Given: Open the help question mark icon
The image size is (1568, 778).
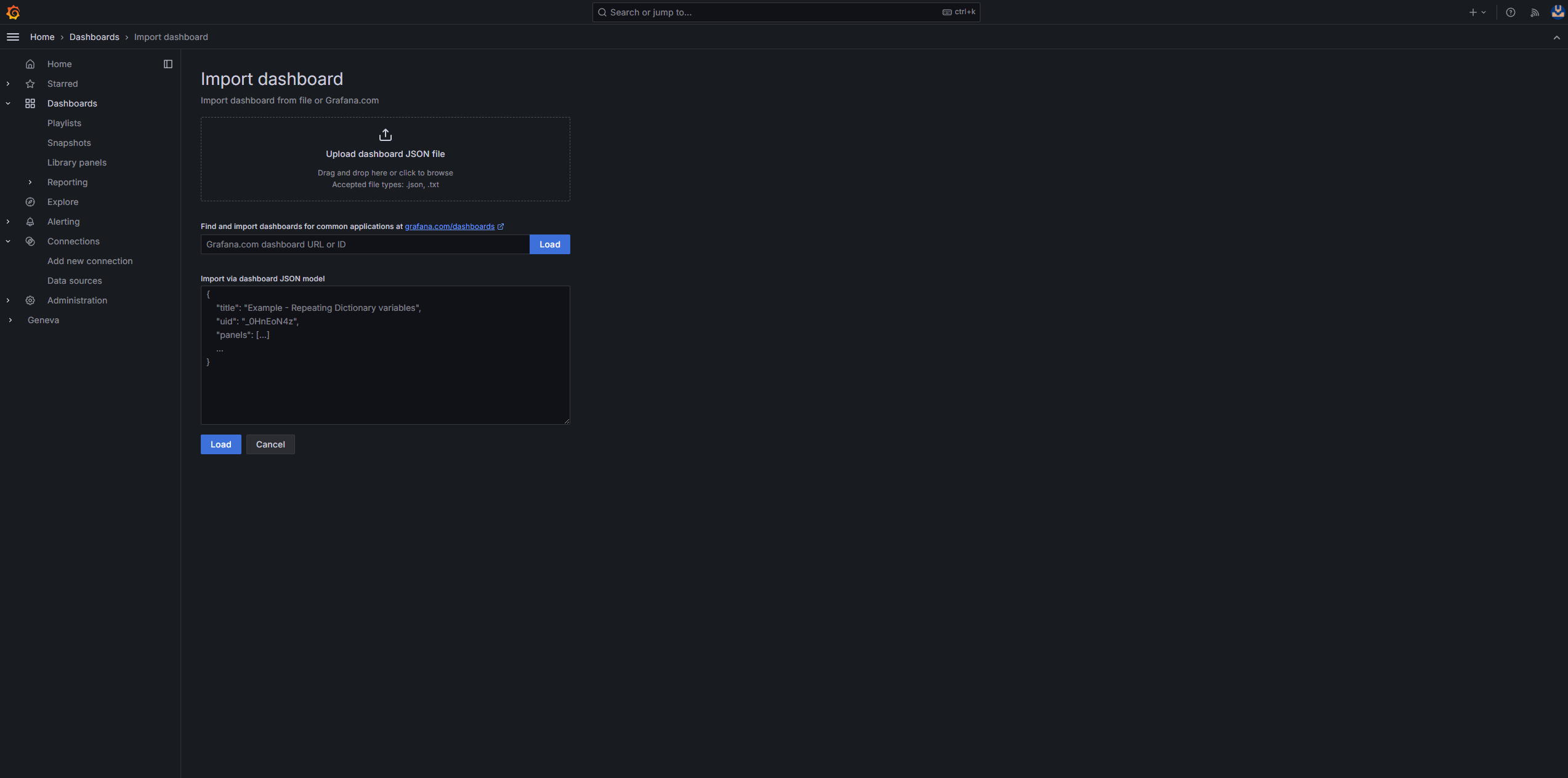Looking at the screenshot, I should coord(1510,12).
